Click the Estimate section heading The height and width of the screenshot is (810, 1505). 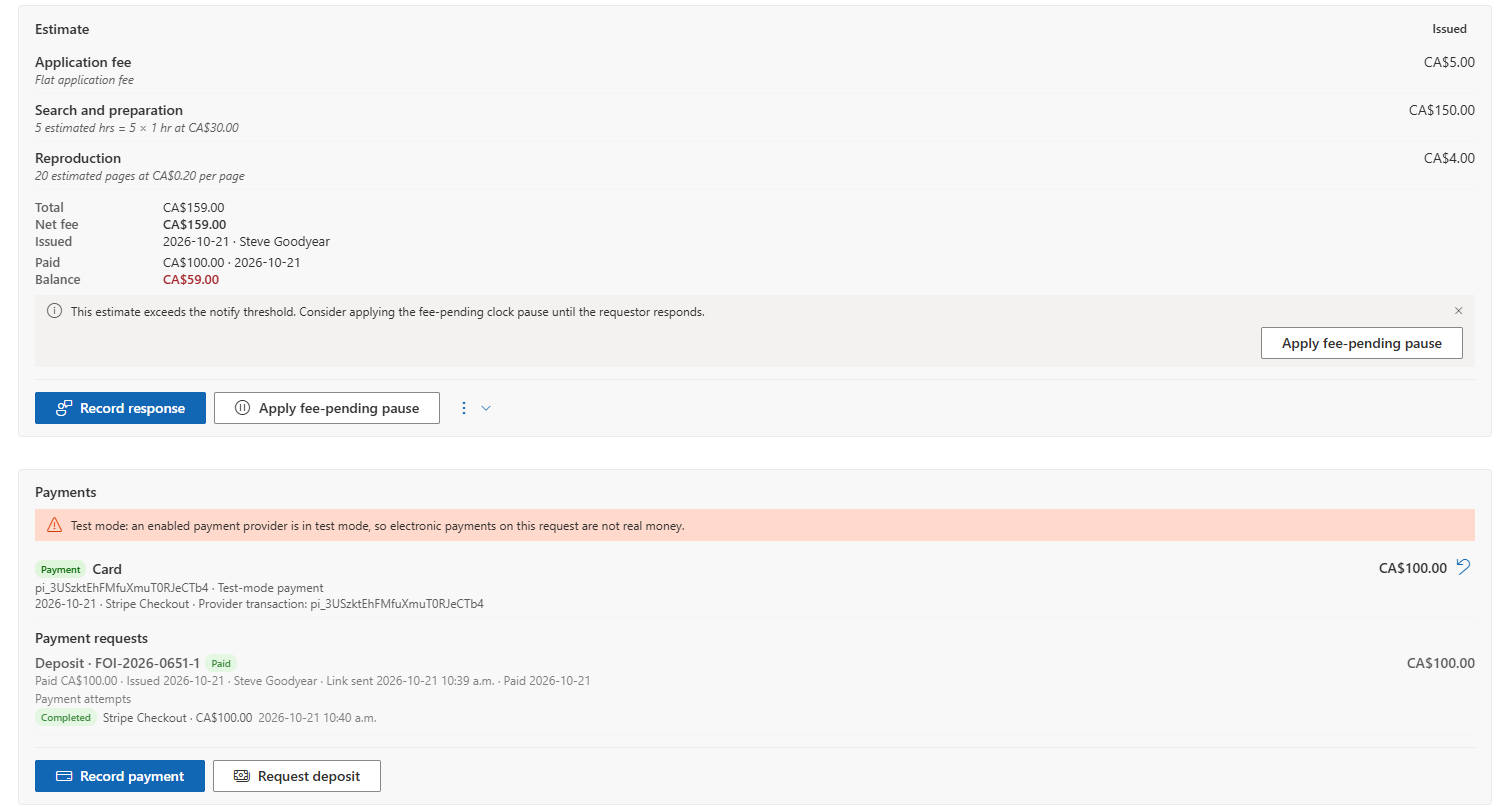62,29
